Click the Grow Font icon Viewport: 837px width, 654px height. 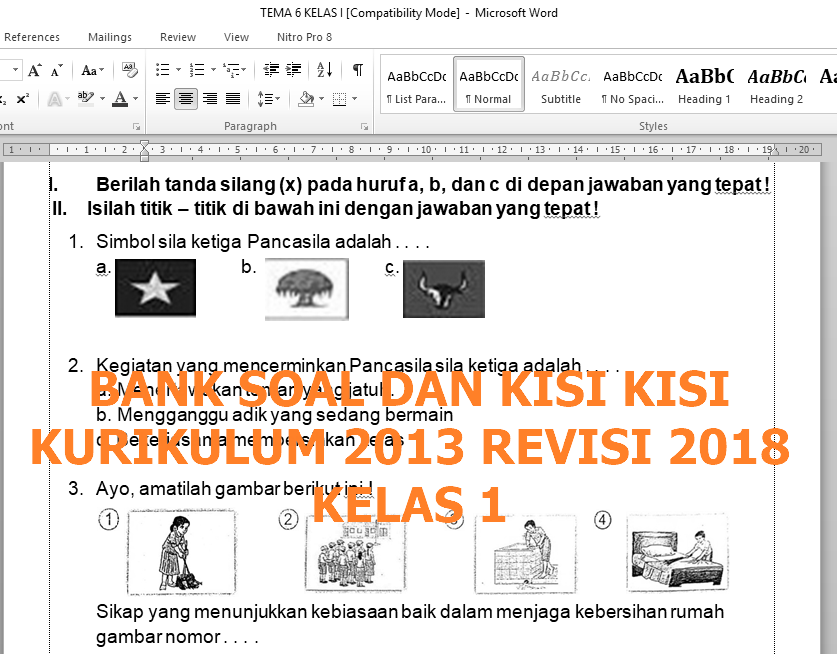pos(32,69)
